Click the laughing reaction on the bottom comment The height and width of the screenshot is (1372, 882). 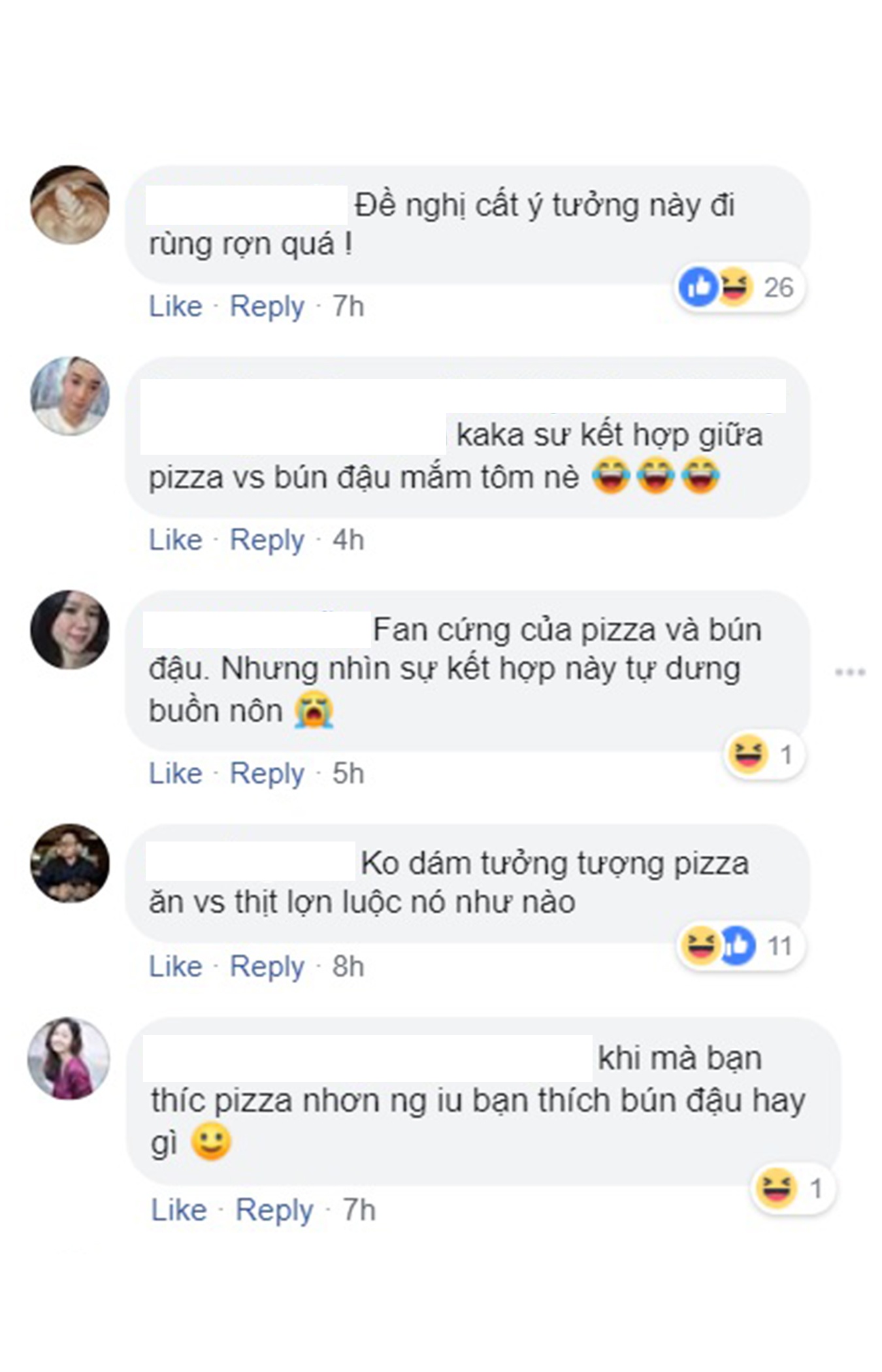(776, 1188)
